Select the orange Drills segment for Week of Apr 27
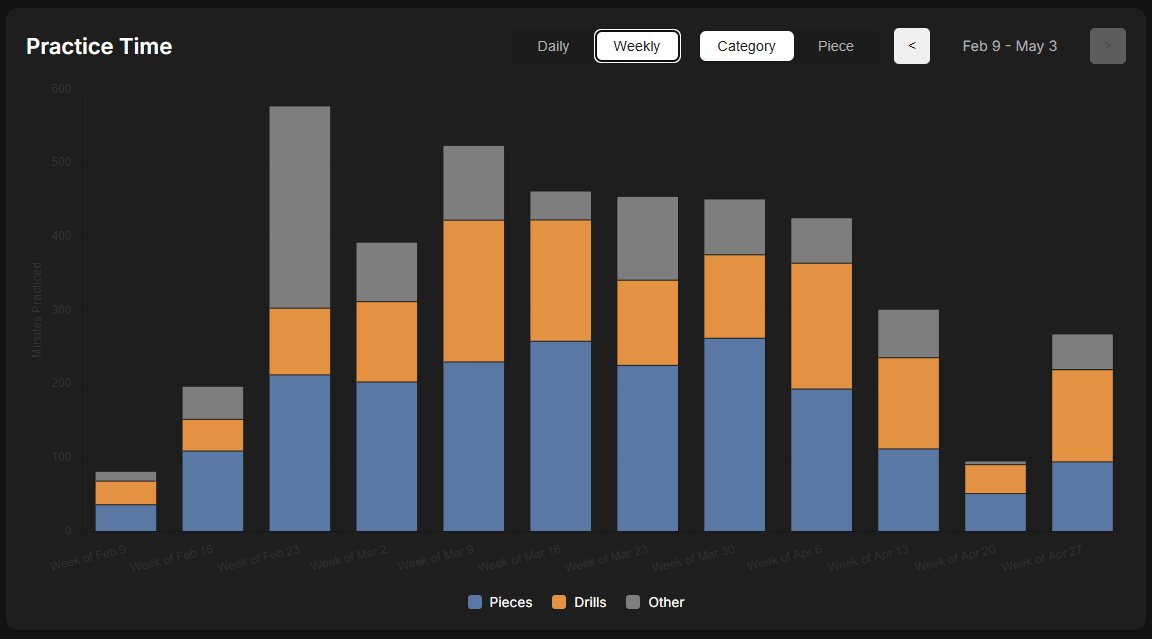 point(1082,416)
